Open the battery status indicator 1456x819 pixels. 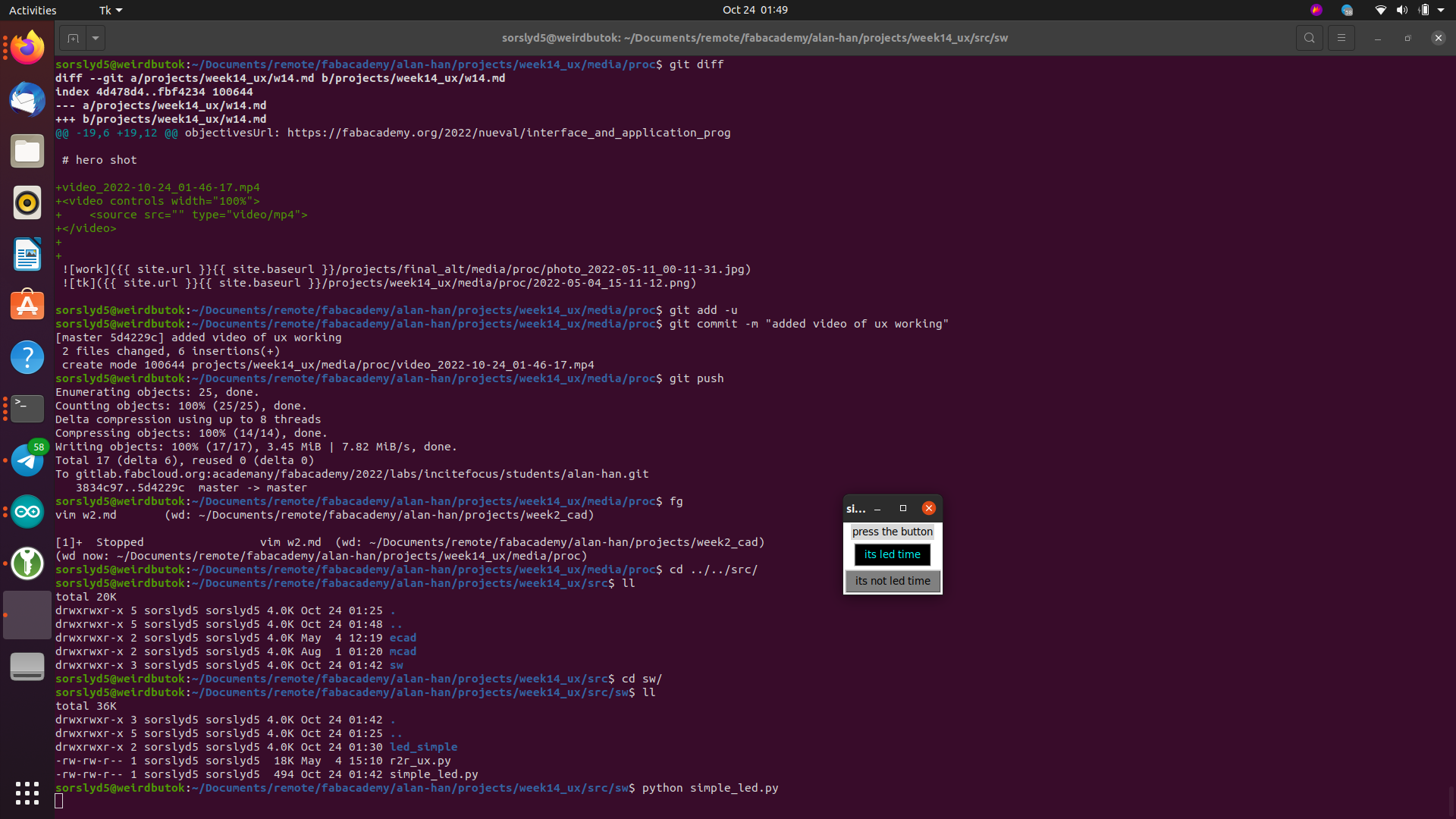pyautogui.click(x=1423, y=10)
